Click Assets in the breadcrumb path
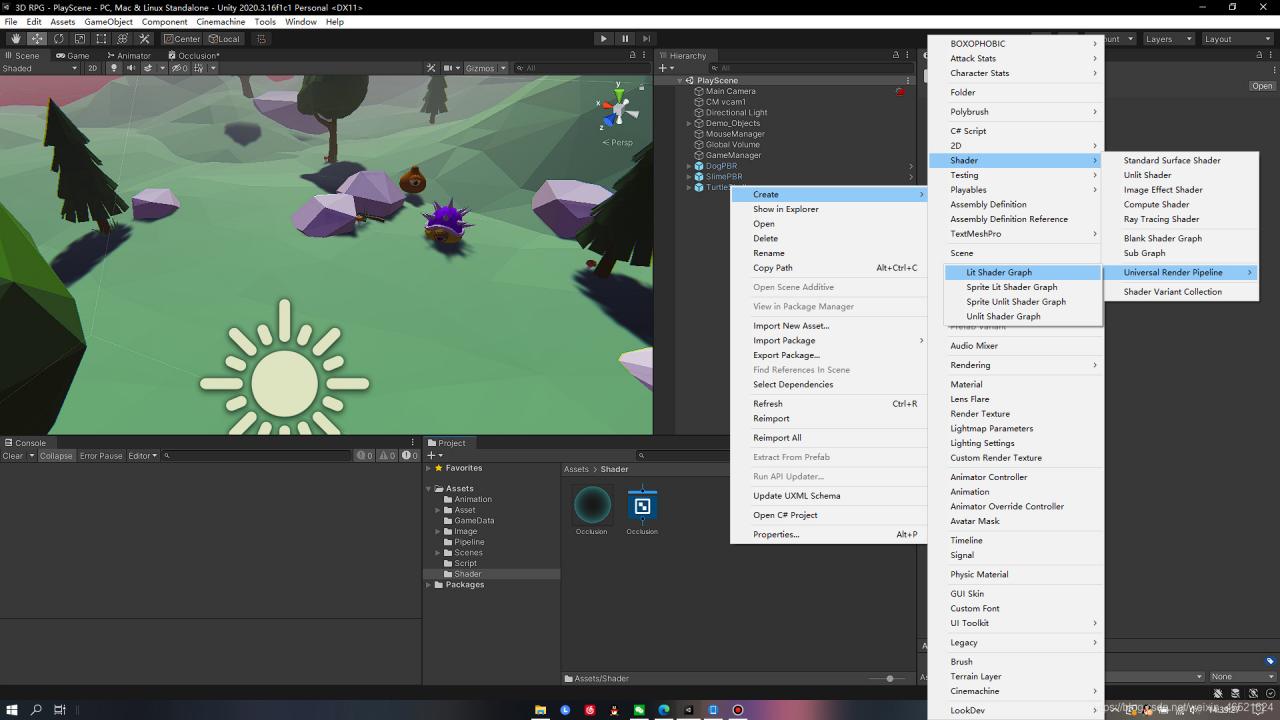Viewport: 1280px width, 720px height. click(576, 469)
